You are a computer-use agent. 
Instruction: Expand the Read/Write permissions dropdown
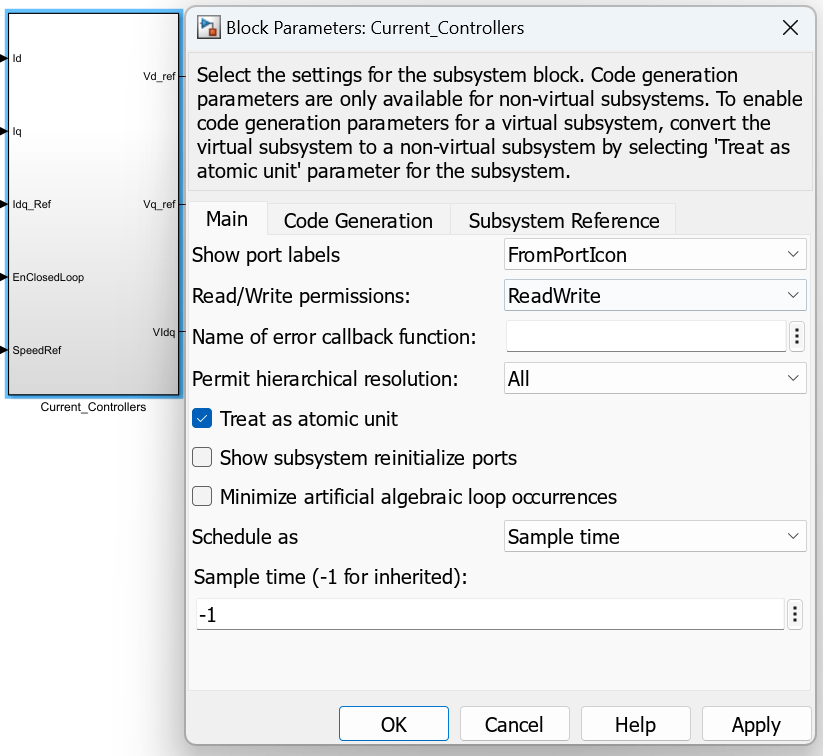coord(655,295)
